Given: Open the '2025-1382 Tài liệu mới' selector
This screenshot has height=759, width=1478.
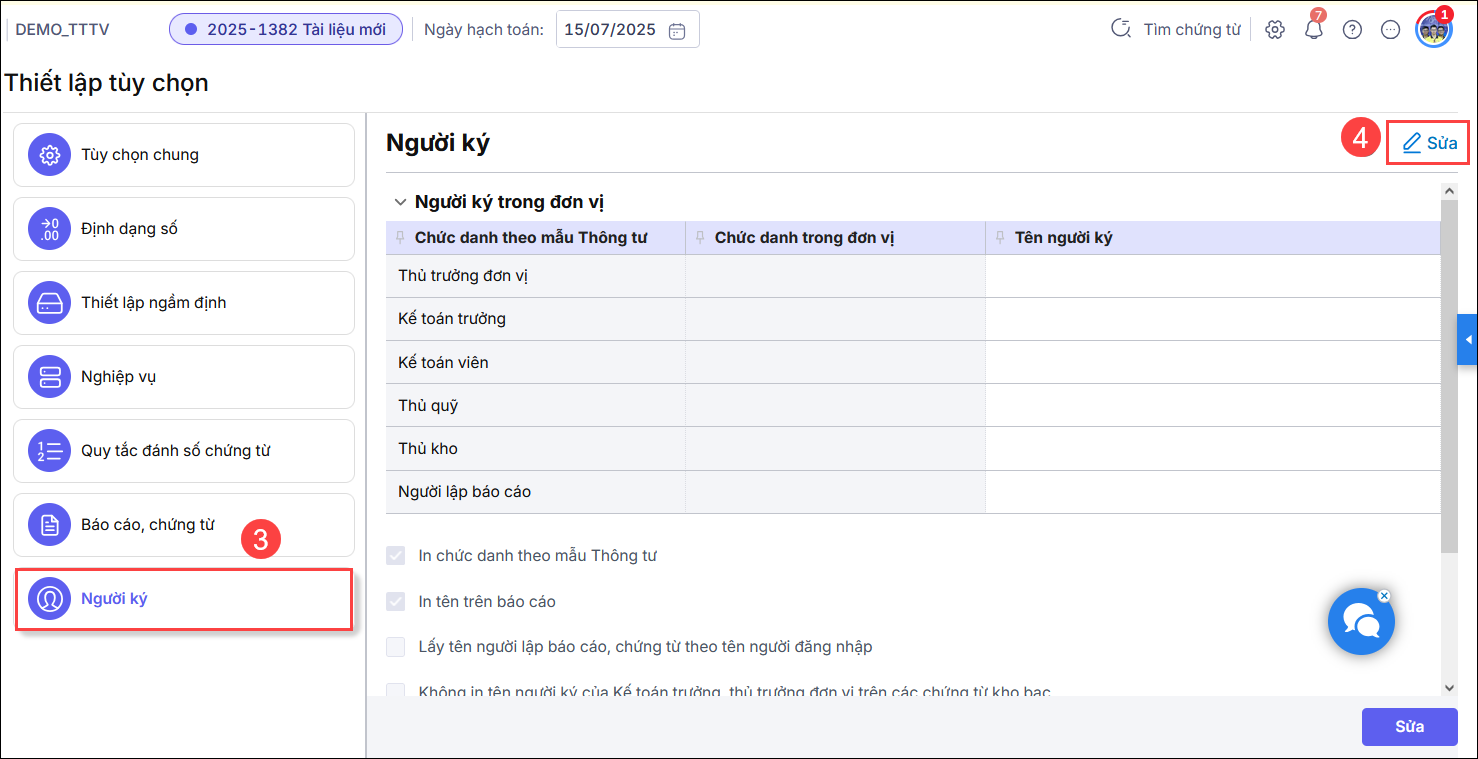Looking at the screenshot, I should 286,30.
